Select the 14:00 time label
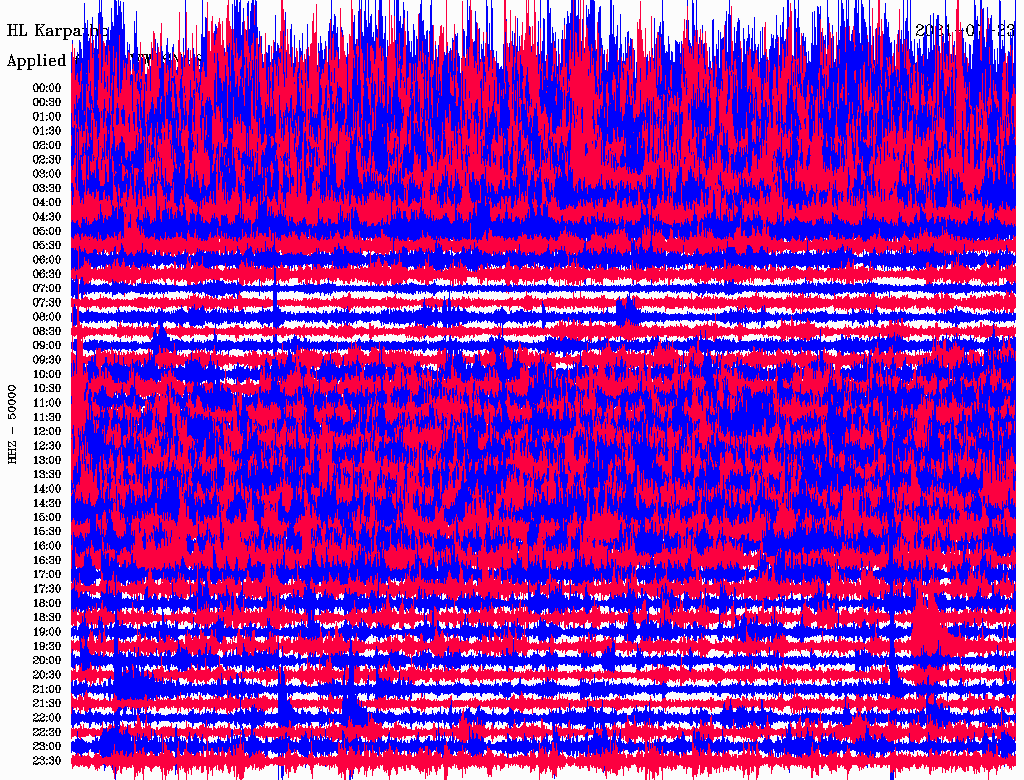This screenshot has width=1024, height=780. [47, 489]
